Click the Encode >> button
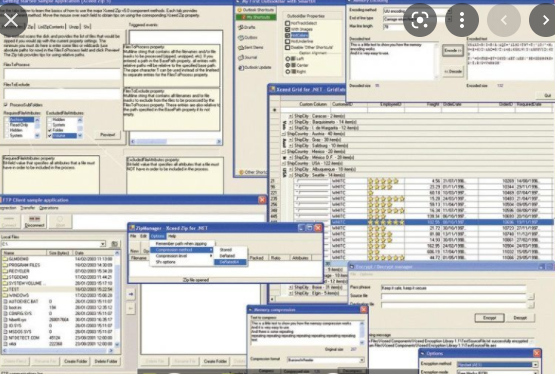 [x=453, y=51]
